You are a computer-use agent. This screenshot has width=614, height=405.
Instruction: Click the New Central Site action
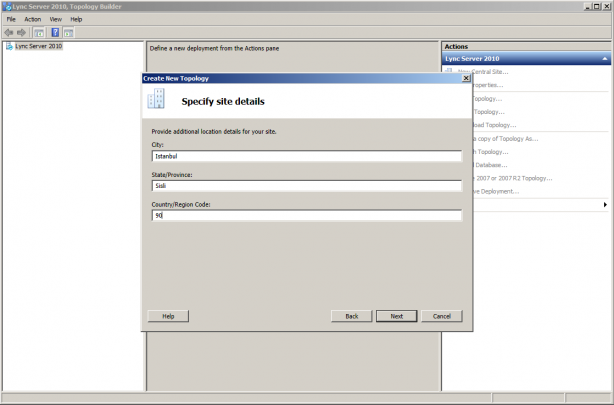click(490, 72)
